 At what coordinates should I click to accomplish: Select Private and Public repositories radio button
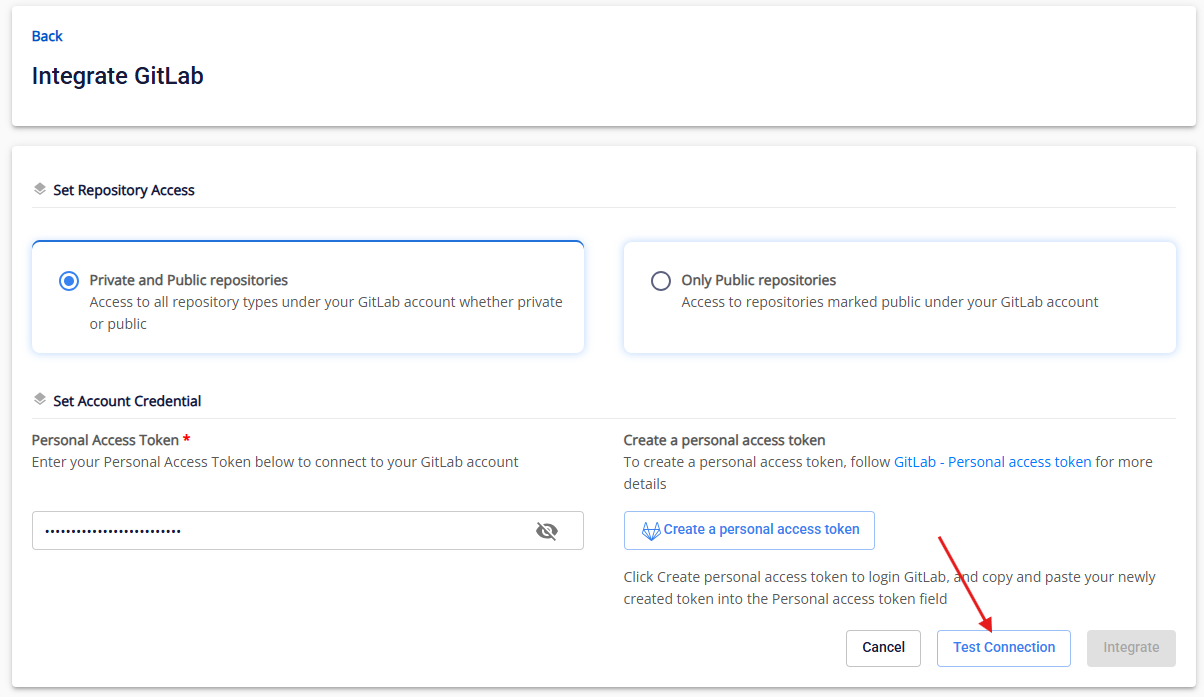69,281
